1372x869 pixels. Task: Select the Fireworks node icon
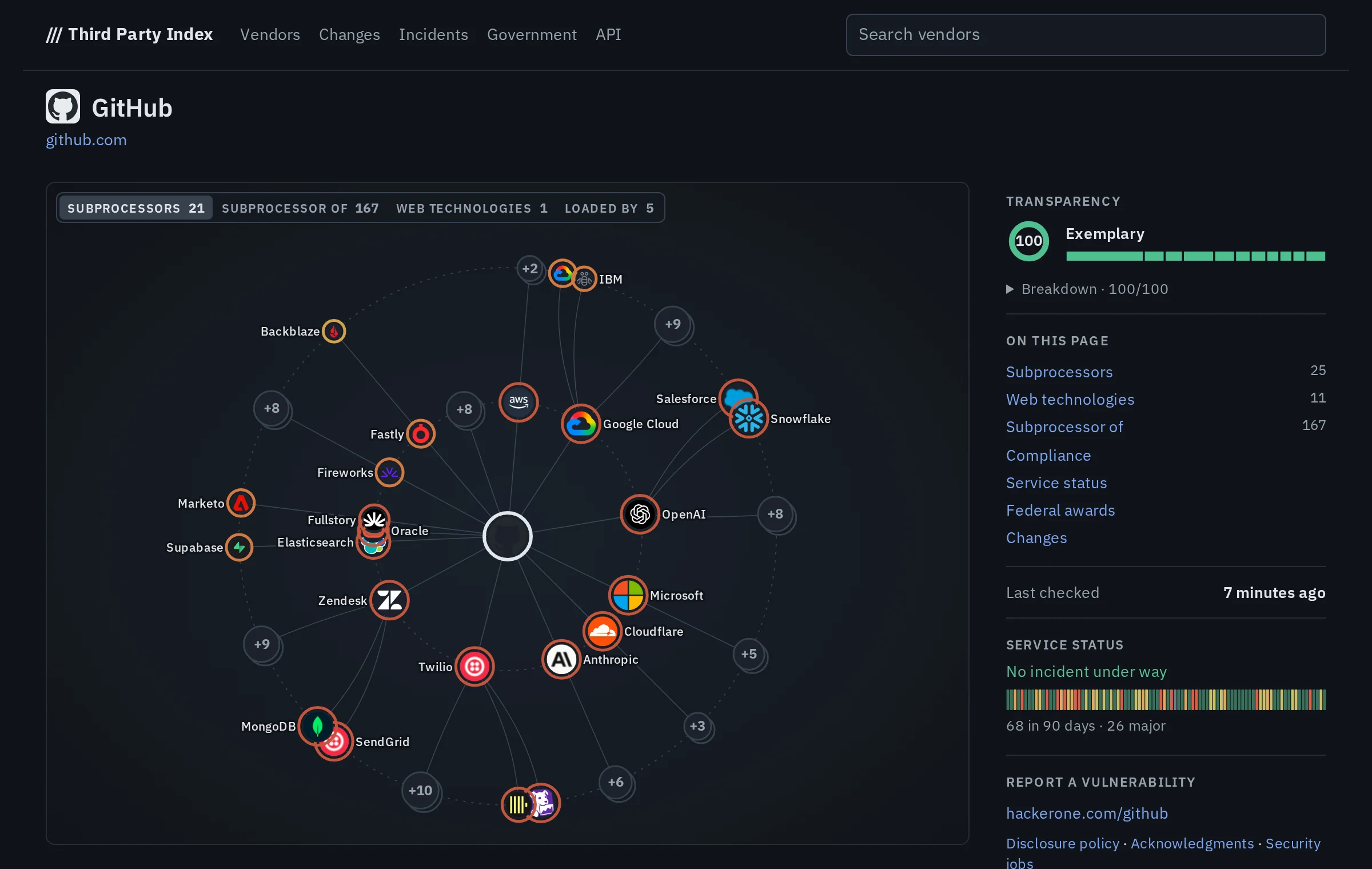[x=389, y=472]
